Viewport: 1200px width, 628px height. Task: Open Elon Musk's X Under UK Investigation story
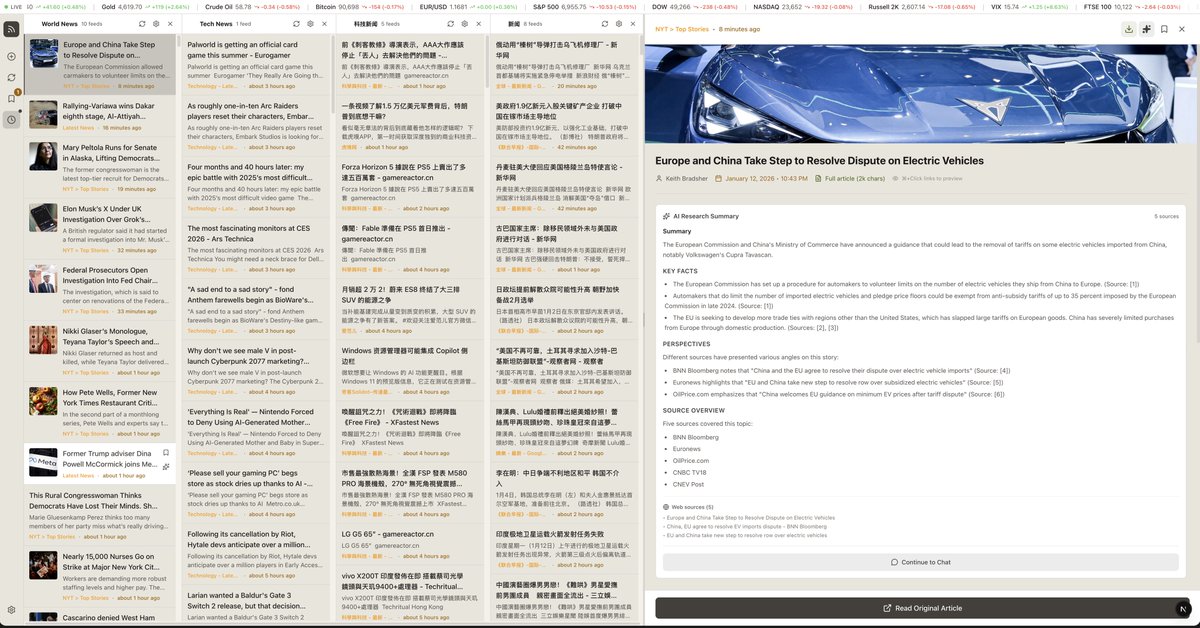[x=100, y=228]
